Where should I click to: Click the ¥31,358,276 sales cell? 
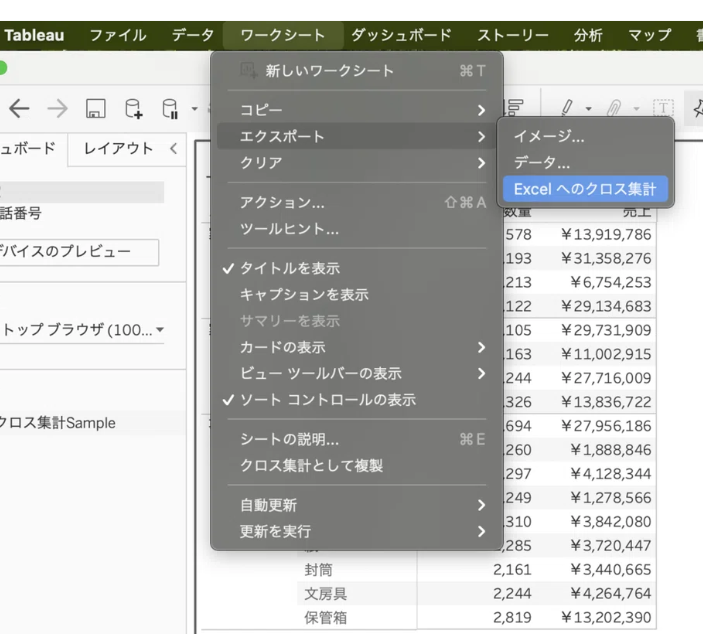pyautogui.click(x=606, y=258)
